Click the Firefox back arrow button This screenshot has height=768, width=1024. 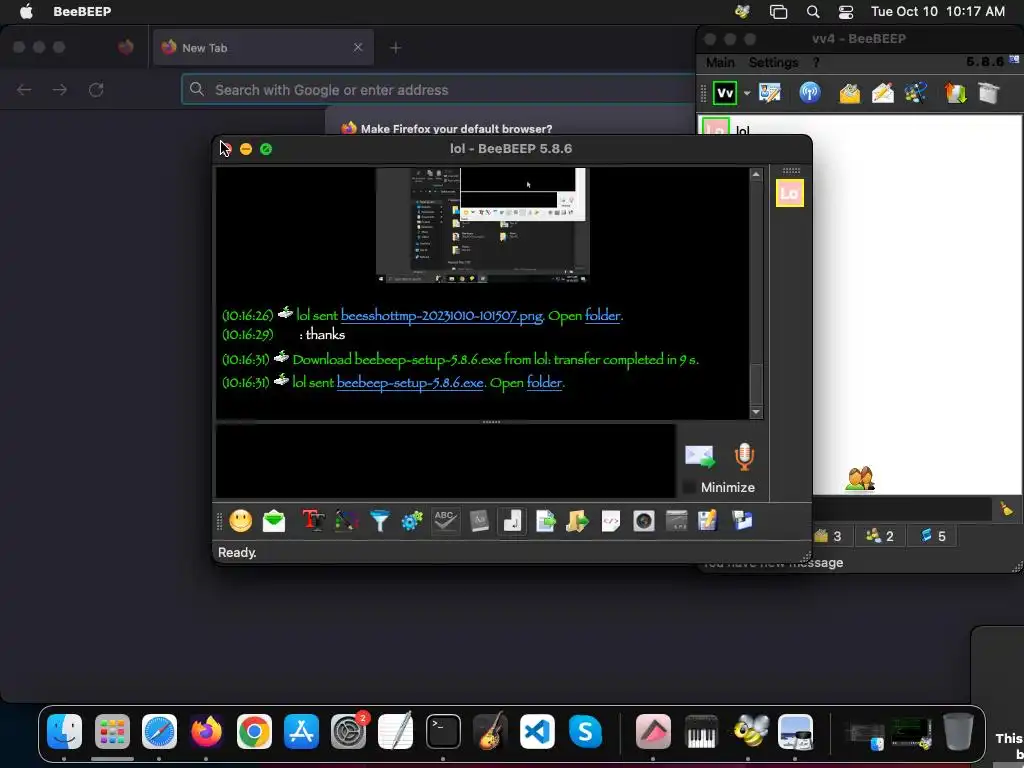[x=24, y=90]
